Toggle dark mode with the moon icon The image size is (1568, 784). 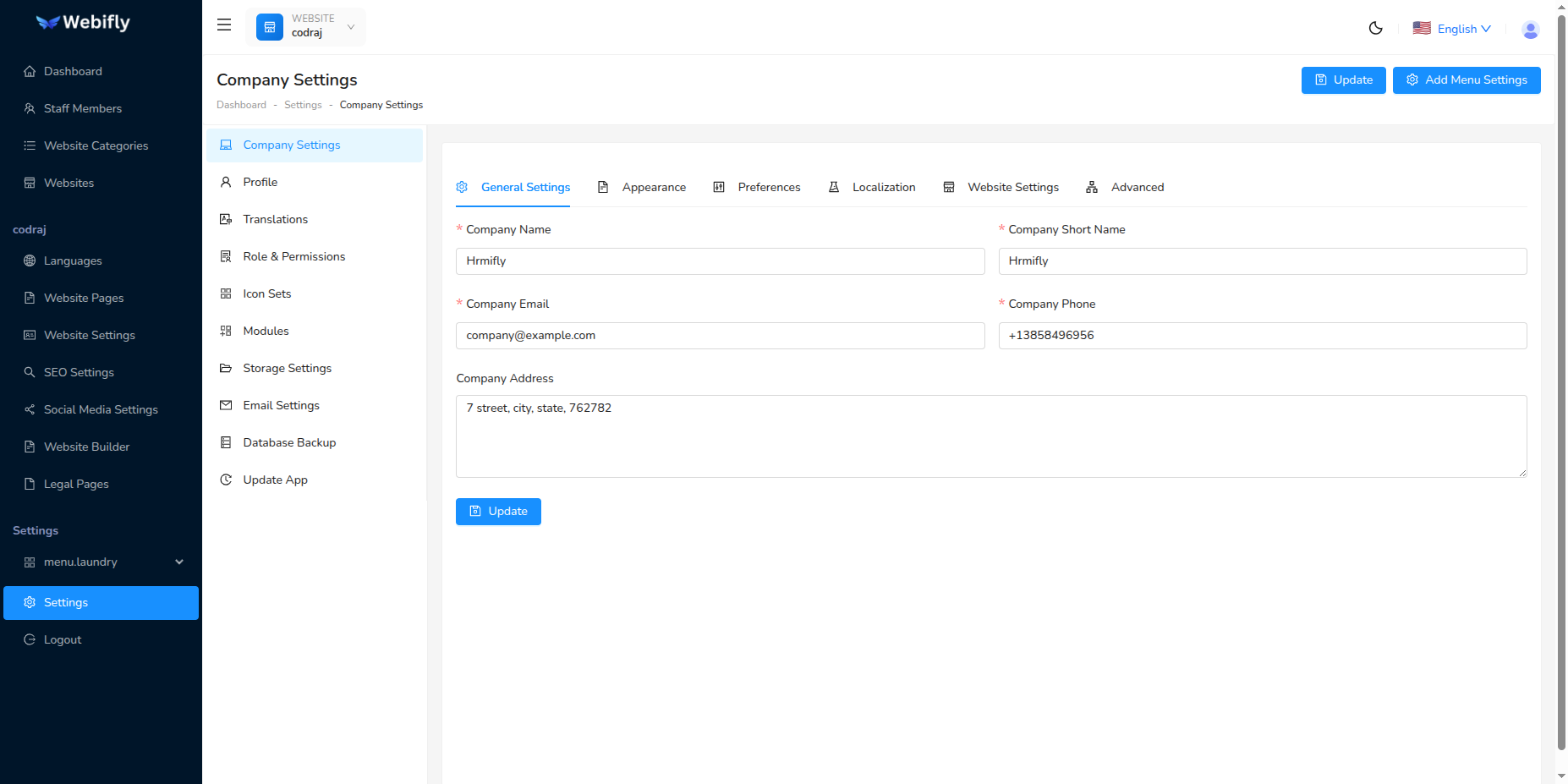click(1375, 28)
